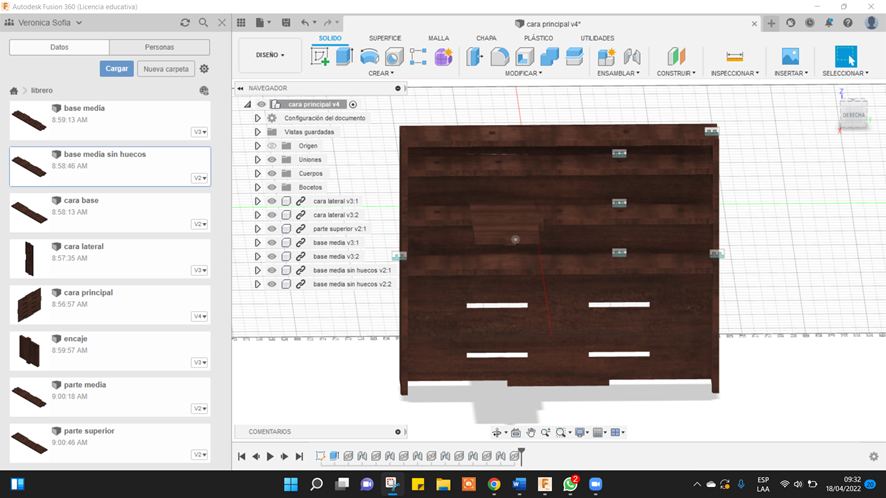Hide component parte superior v2:1
Viewport: 886px width, 498px height.
tap(272, 229)
